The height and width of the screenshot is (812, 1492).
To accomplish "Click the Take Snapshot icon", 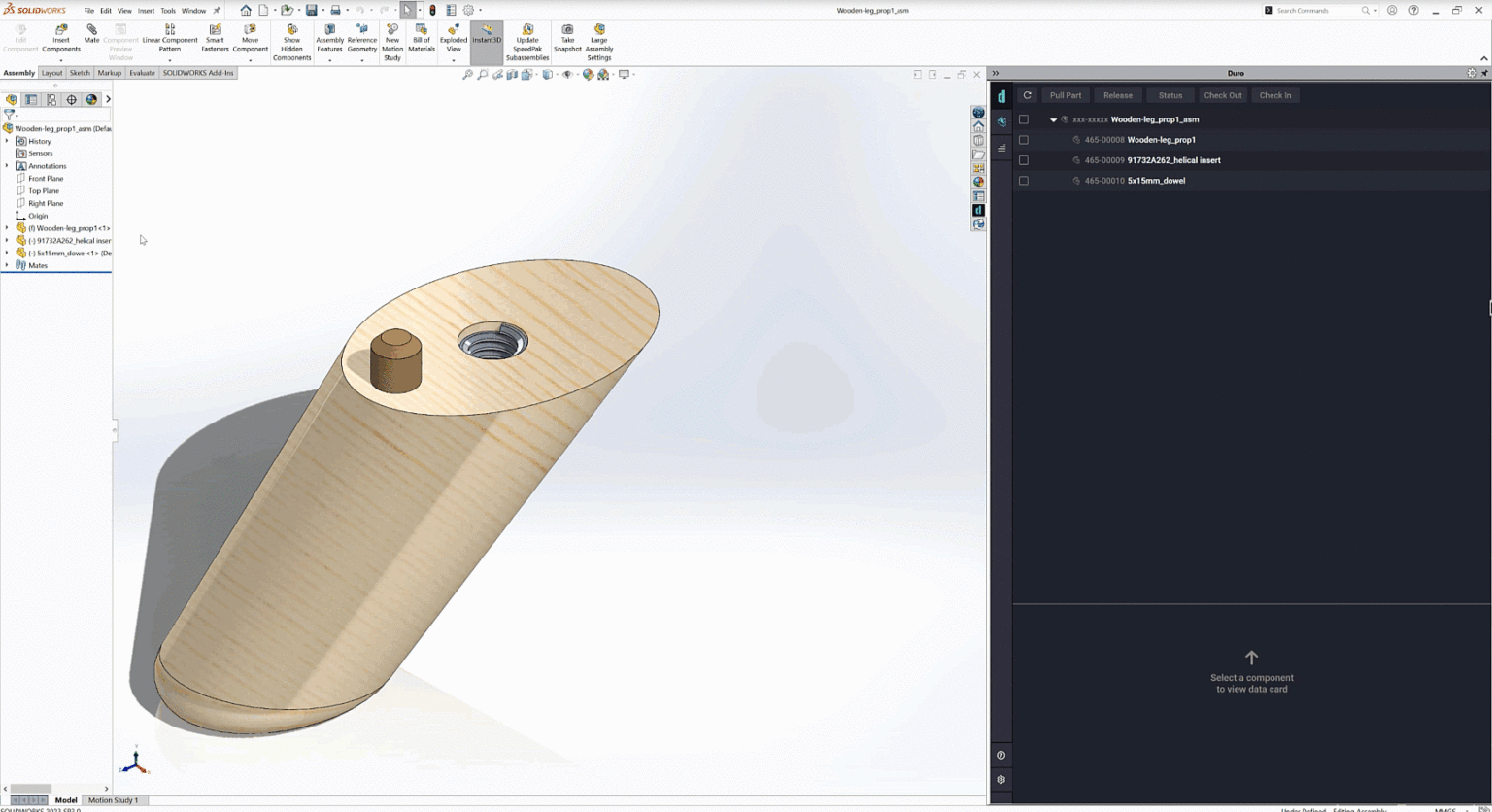I will click(567, 37).
